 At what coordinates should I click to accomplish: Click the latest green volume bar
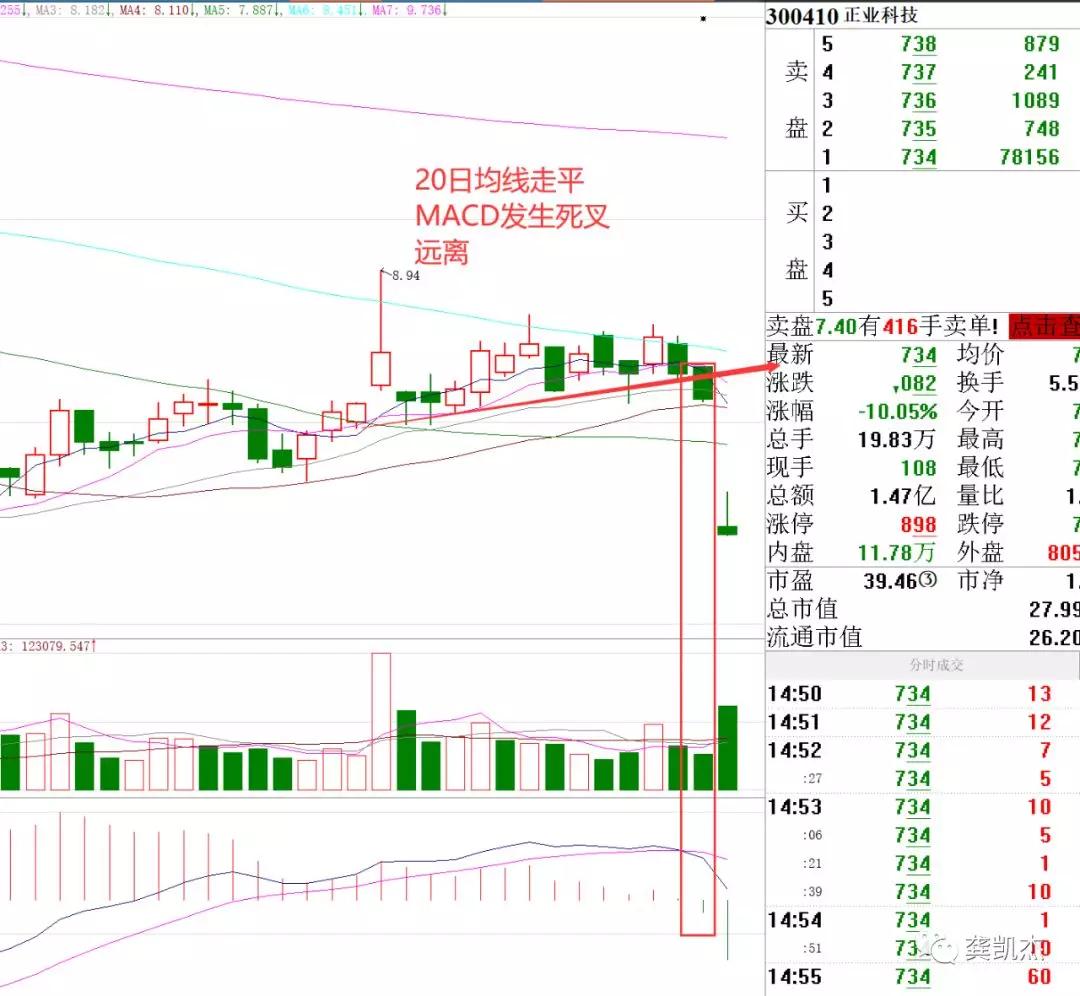727,748
